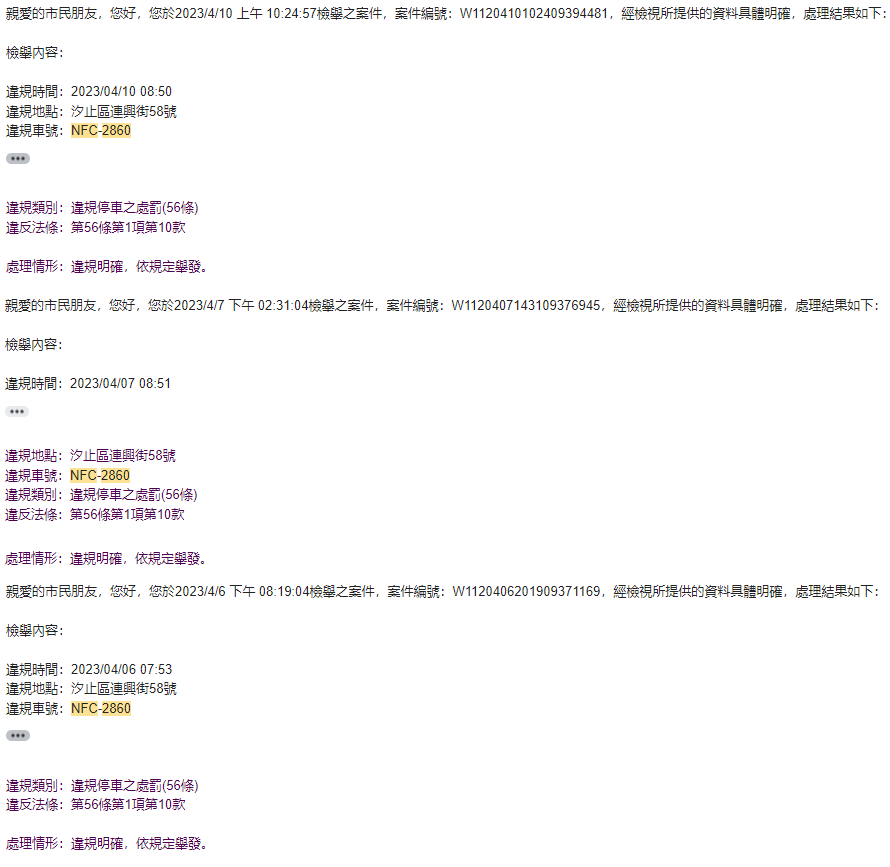Click 第56條第1項第10款 in the first message
The height and width of the screenshot is (867, 890).
128,228
